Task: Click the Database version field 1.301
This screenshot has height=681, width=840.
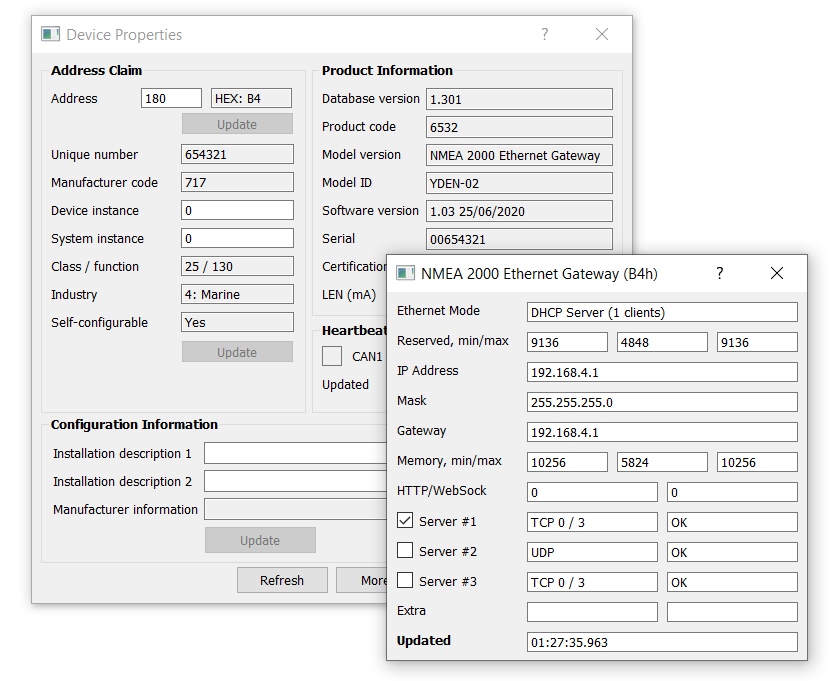Action: [x=519, y=99]
